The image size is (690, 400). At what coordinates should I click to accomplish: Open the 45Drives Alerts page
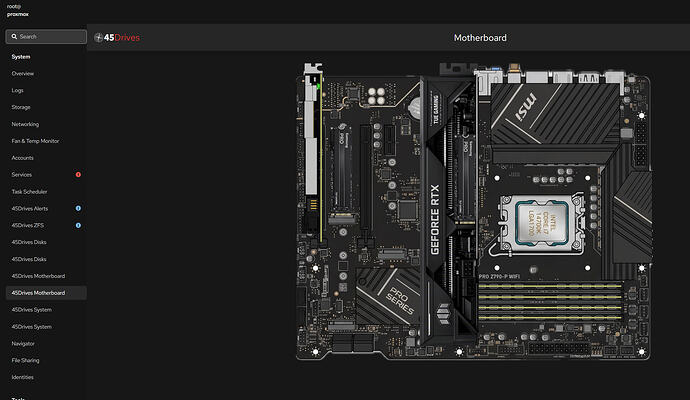[30, 209]
